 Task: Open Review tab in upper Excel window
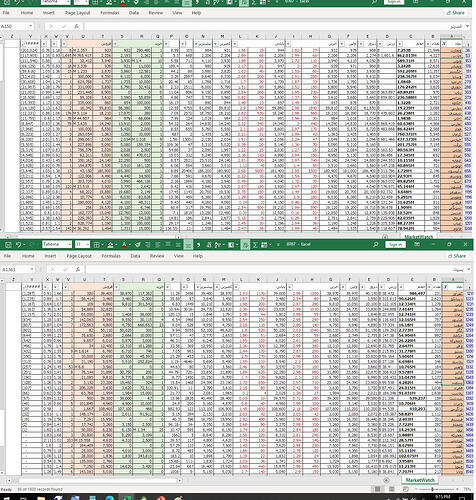pyautogui.click(x=156, y=13)
